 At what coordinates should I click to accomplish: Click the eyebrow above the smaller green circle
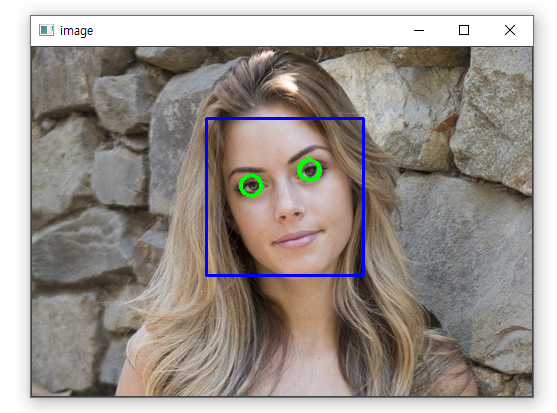click(x=246, y=170)
